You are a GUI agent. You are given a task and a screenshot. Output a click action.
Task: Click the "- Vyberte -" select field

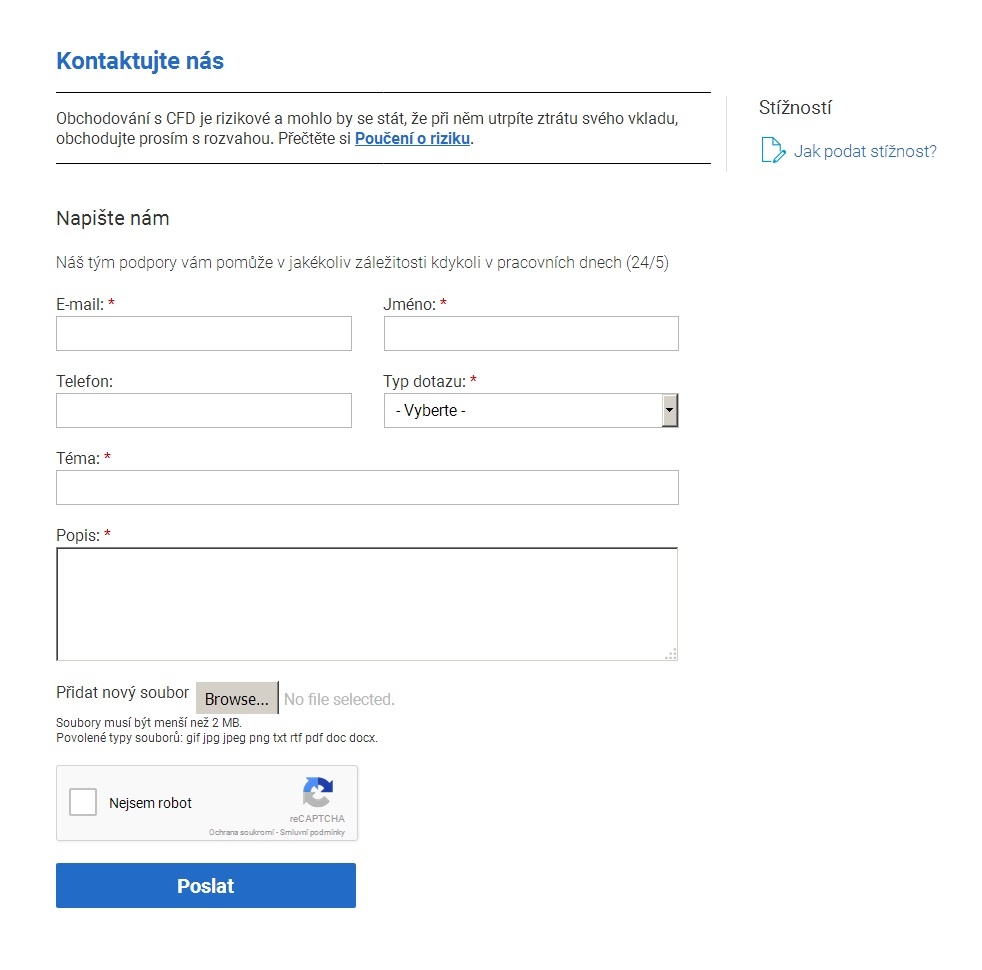[x=522, y=410]
